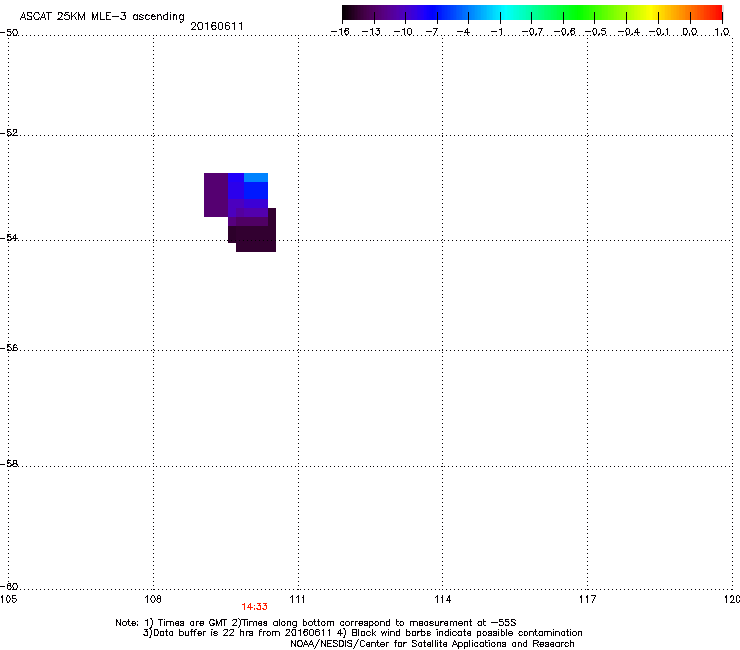Screen dimensions: 740x650
Task: Click colorbar label -0.4
Action: pyautogui.click(x=629, y=32)
